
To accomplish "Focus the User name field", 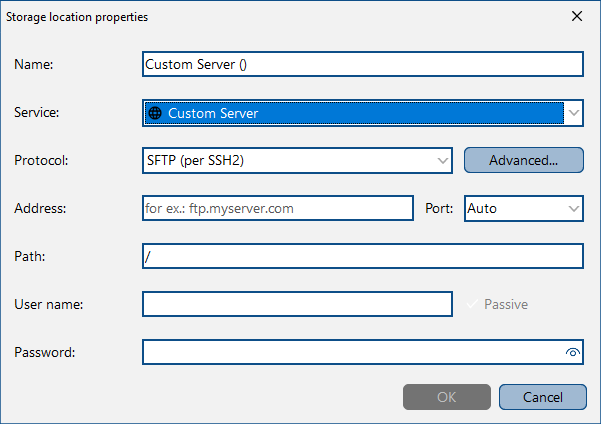I will 297,304.
